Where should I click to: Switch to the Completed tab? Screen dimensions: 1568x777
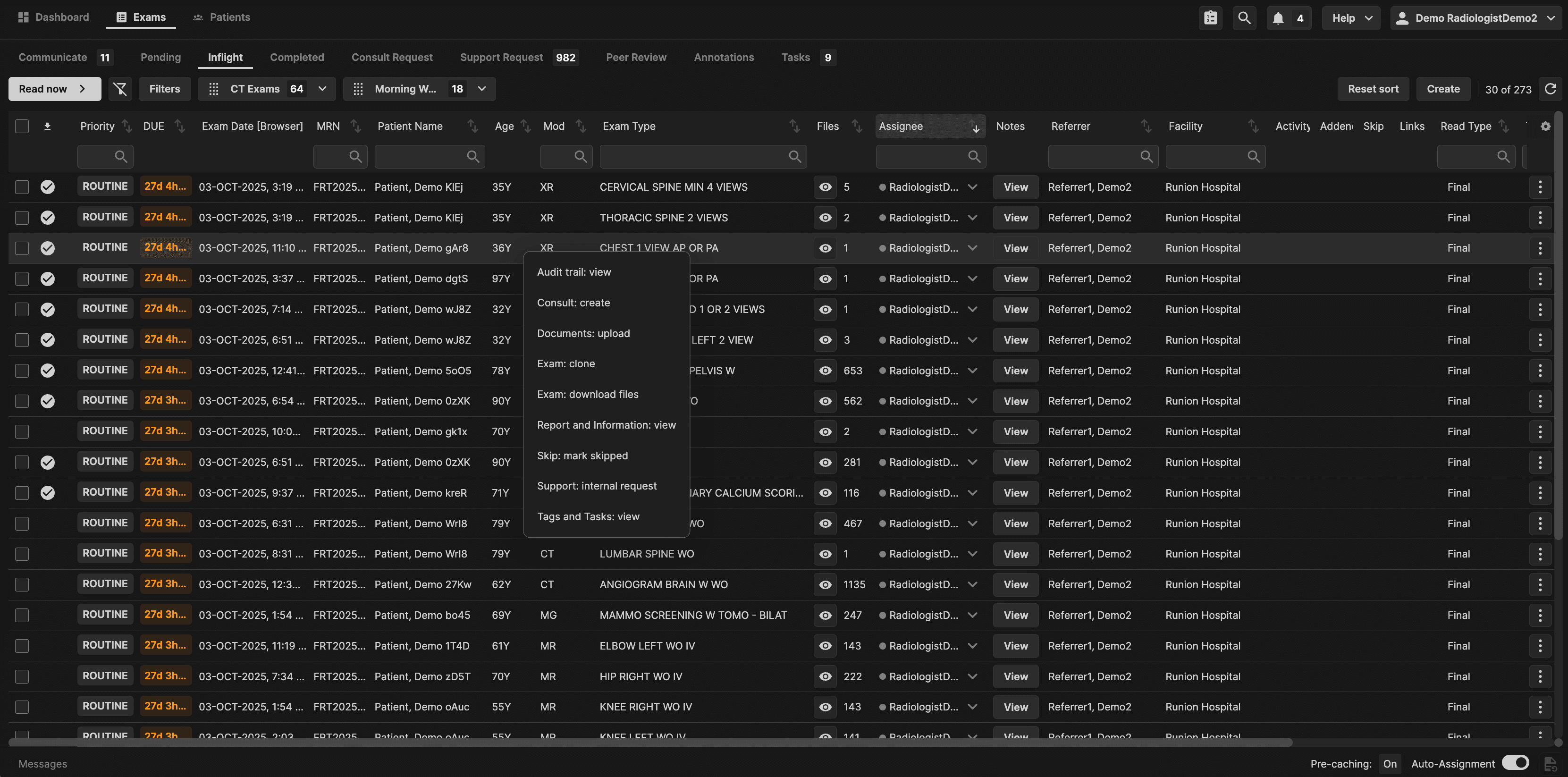coord(296,57)
